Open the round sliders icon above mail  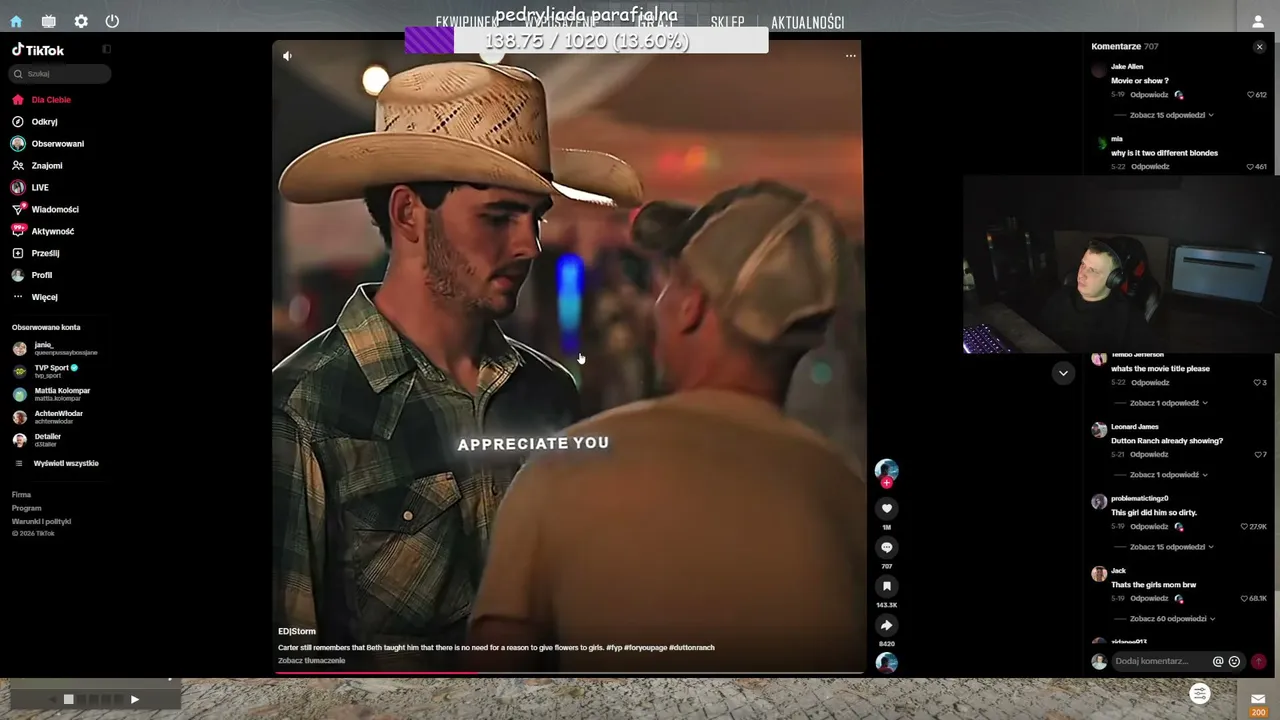tap(1199, 693)
